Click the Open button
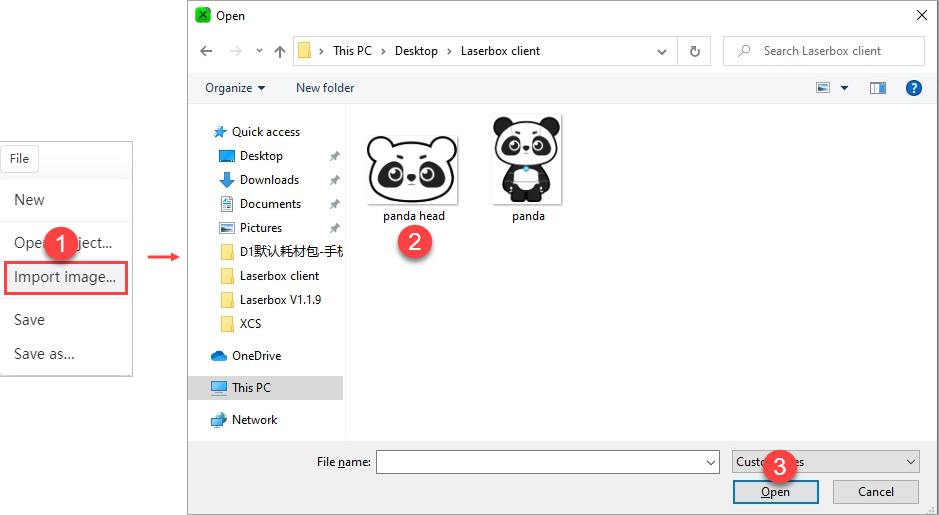 click(x=776, y=492)
